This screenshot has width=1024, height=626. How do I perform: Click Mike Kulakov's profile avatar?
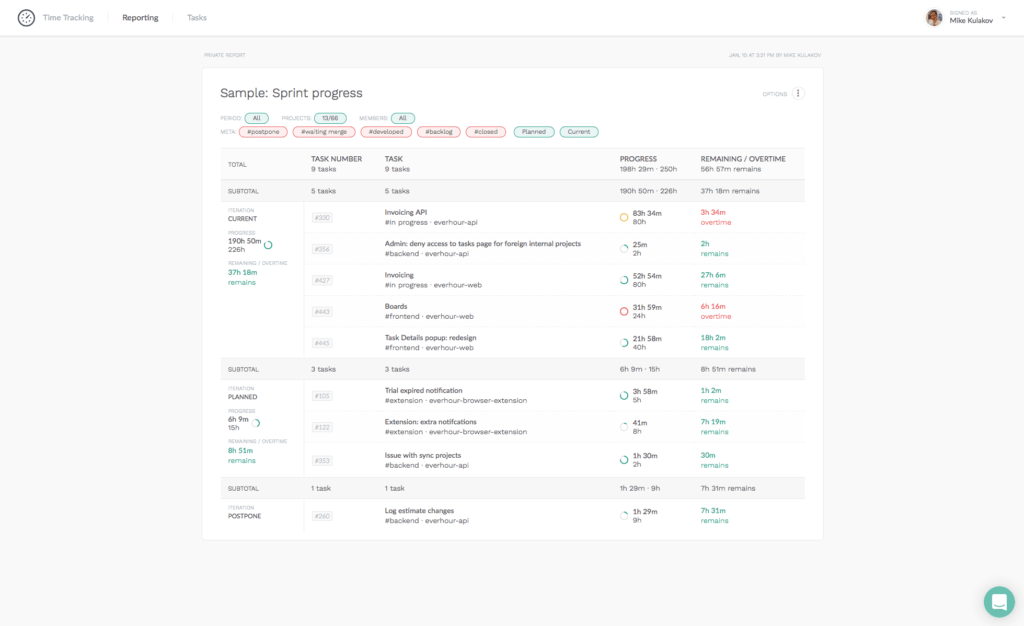pos(933,17)
